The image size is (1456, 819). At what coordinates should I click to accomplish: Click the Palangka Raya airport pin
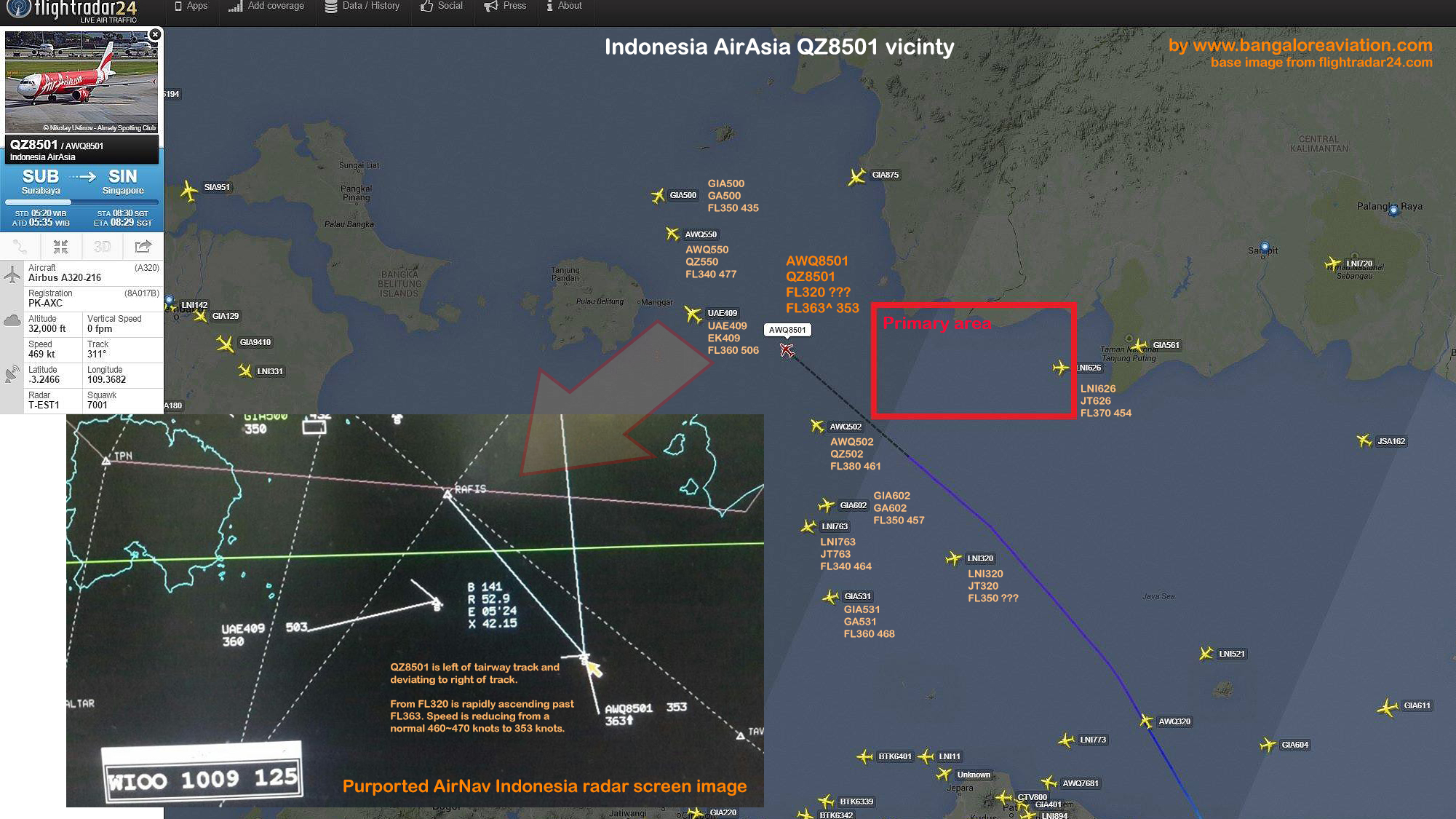(1393, 210)
